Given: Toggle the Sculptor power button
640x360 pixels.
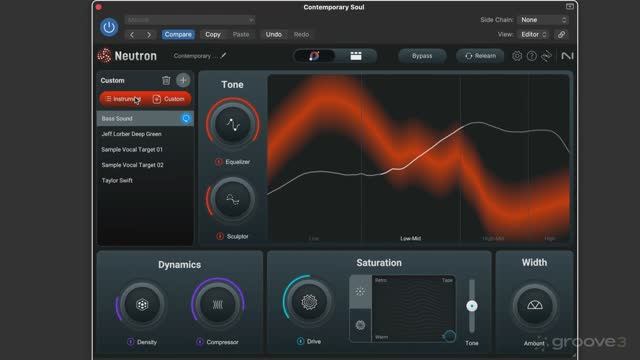Looking at the screenshot, I should [220, 236].
